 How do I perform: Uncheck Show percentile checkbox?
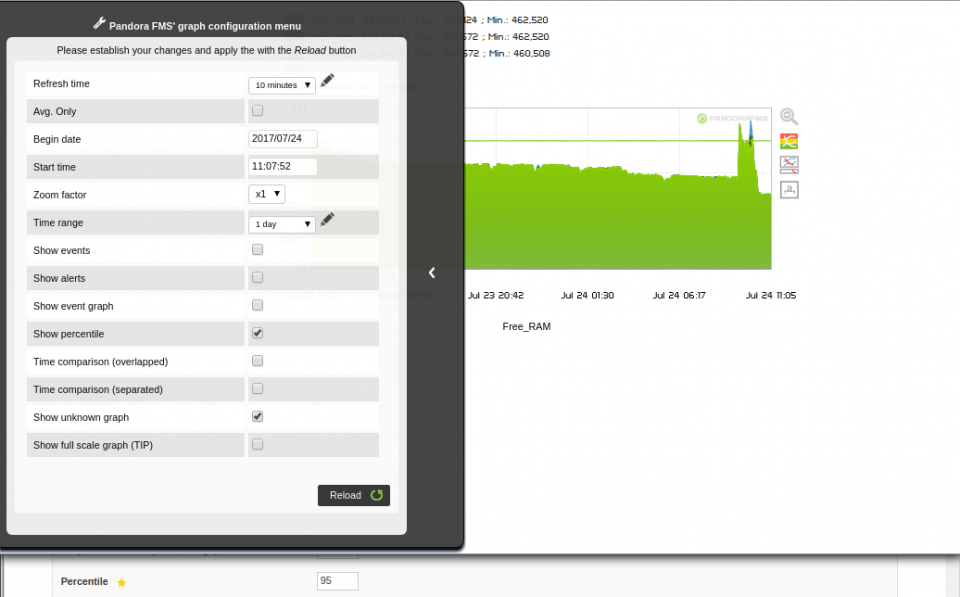coord(258,333)
